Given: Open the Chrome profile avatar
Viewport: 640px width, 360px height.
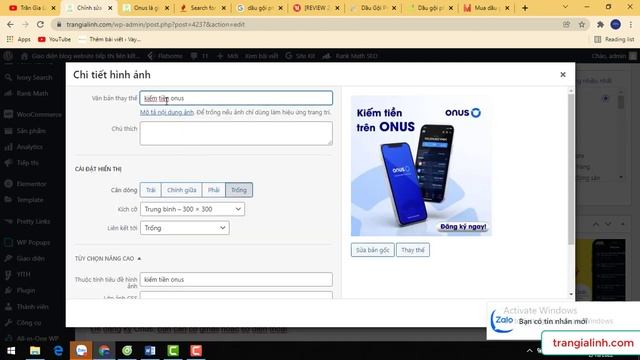Looking at the screenshot, I should [616, 24].
